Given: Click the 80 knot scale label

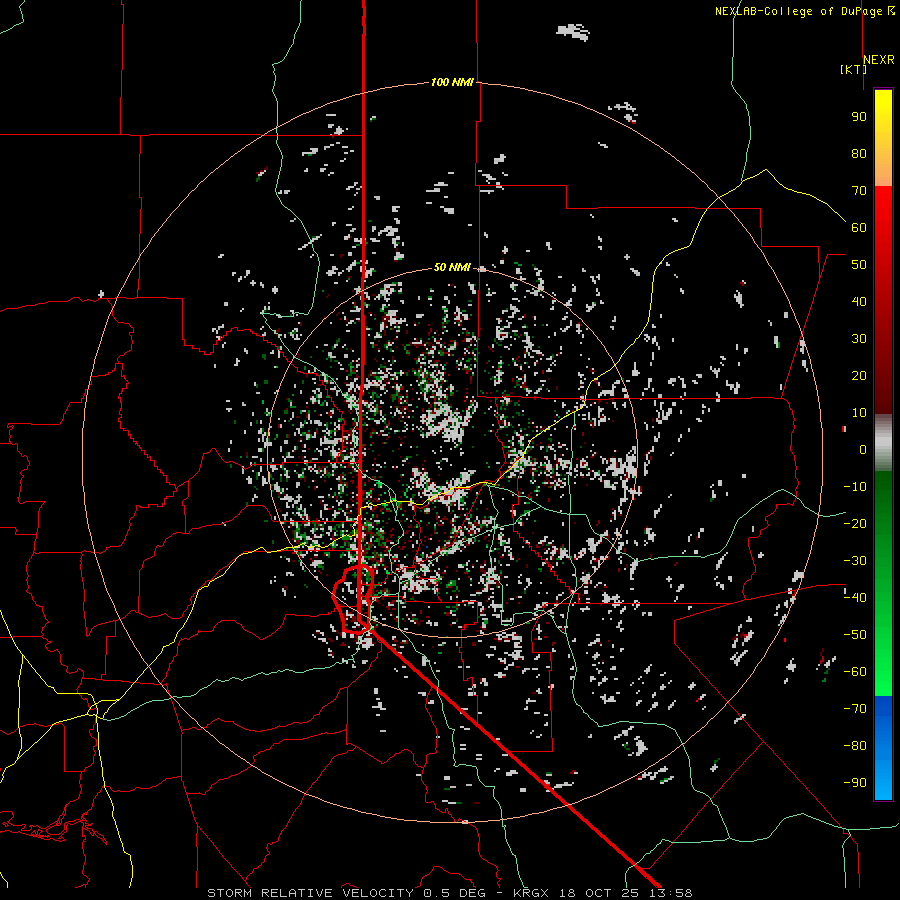Looking at the screenshot, I should coord(859,153).
